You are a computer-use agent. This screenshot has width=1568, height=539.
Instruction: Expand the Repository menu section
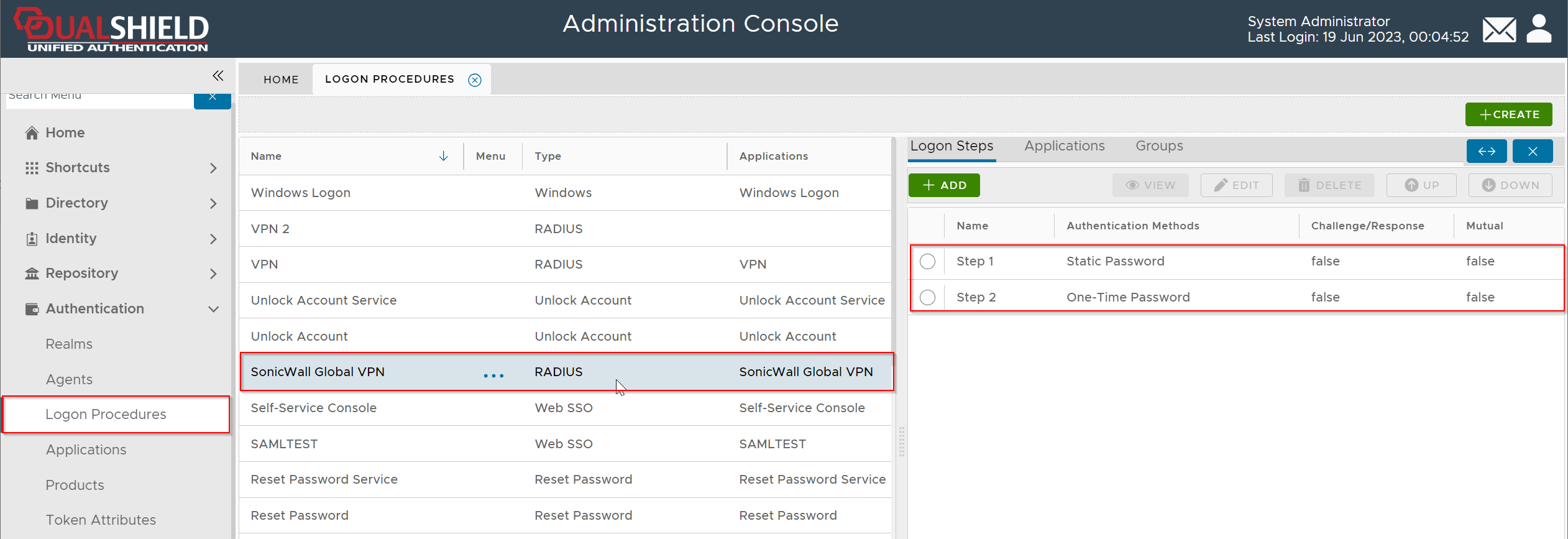coord(213,274)
